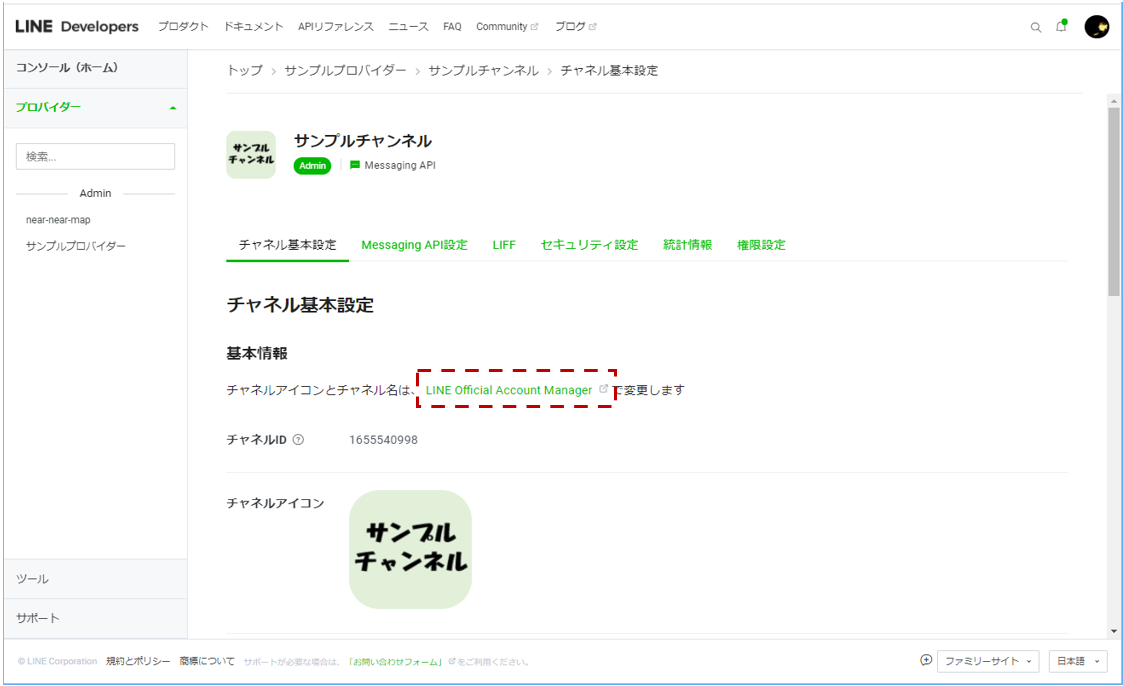Viewport: 1123px width, 686px height.
Task: Open the notification bell icon
Action: point(1061,26)
